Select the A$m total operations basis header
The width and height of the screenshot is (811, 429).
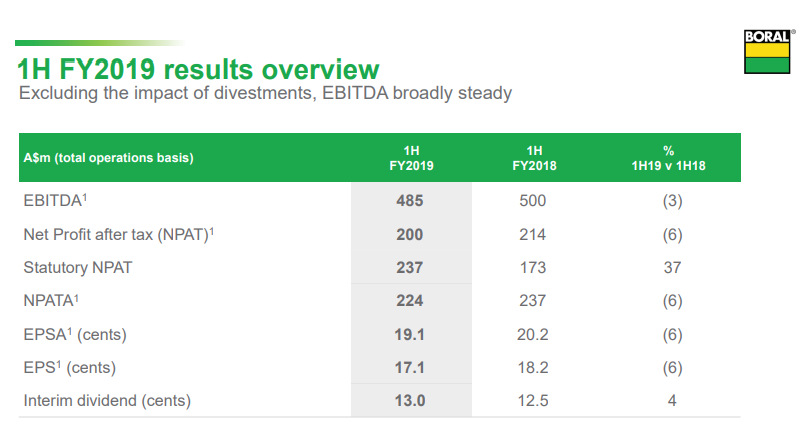click(x=109, y=158)
